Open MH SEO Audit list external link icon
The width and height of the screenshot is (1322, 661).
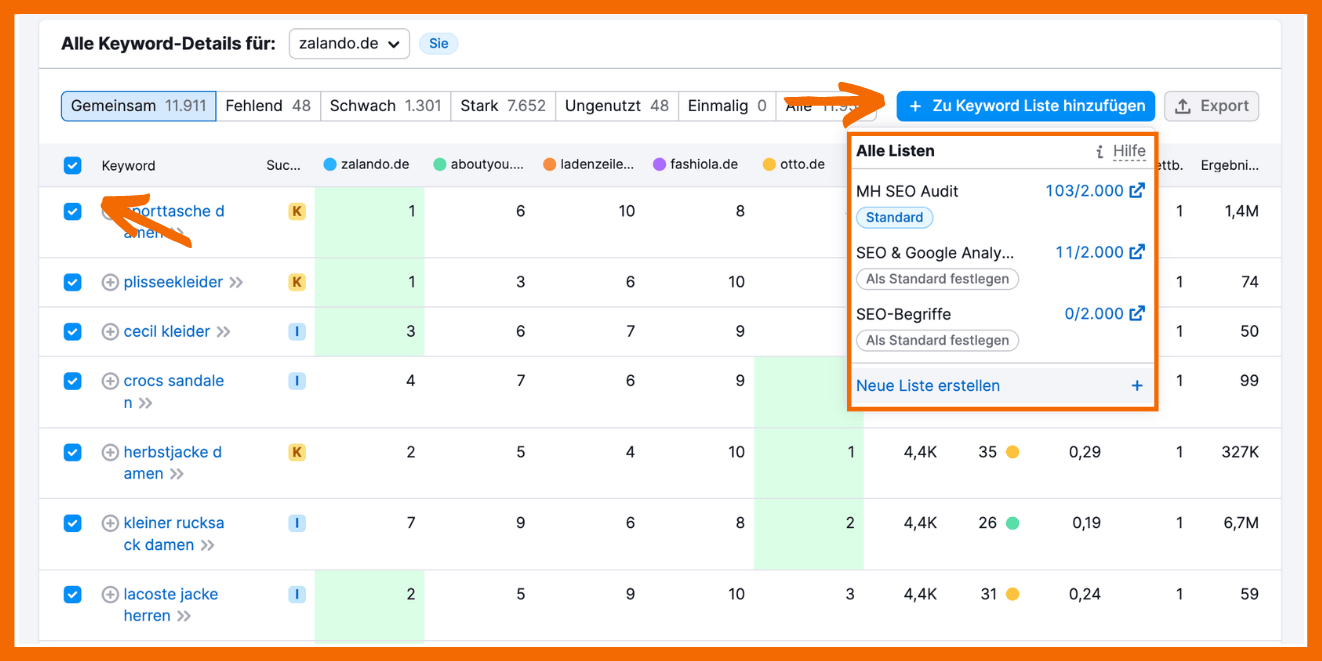tap(1137, 191)
